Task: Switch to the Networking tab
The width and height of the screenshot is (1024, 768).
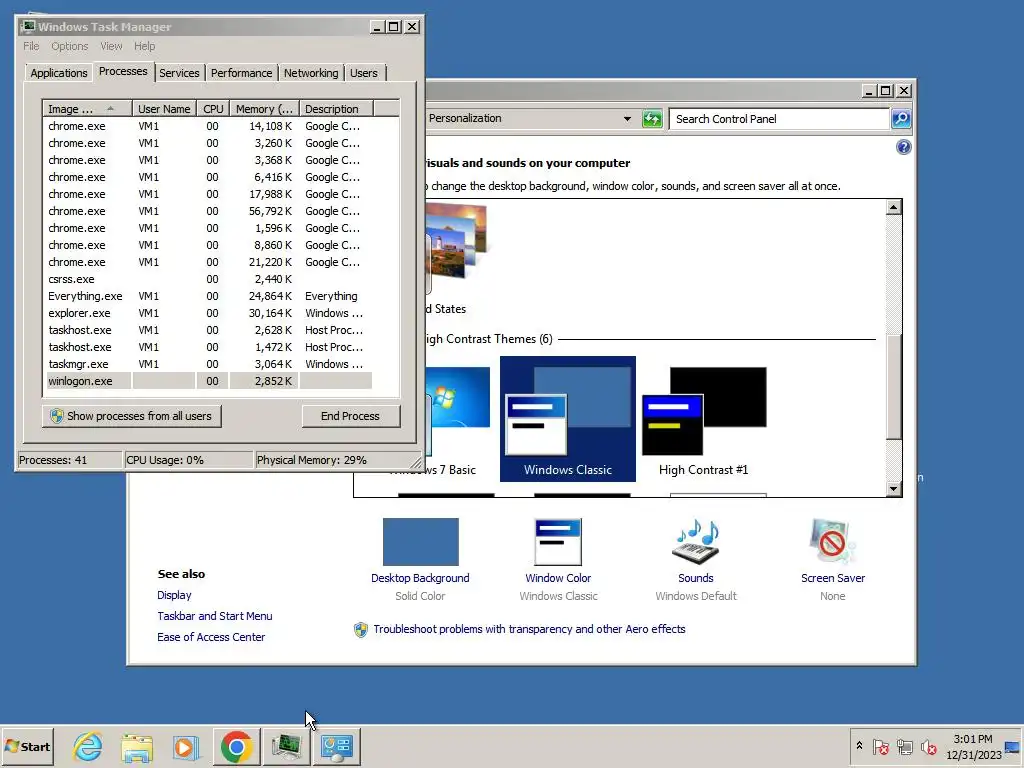Action: (311, 73)
